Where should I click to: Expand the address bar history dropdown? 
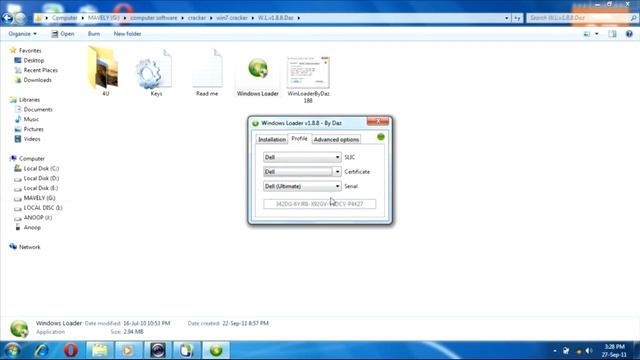coord(507,18)
